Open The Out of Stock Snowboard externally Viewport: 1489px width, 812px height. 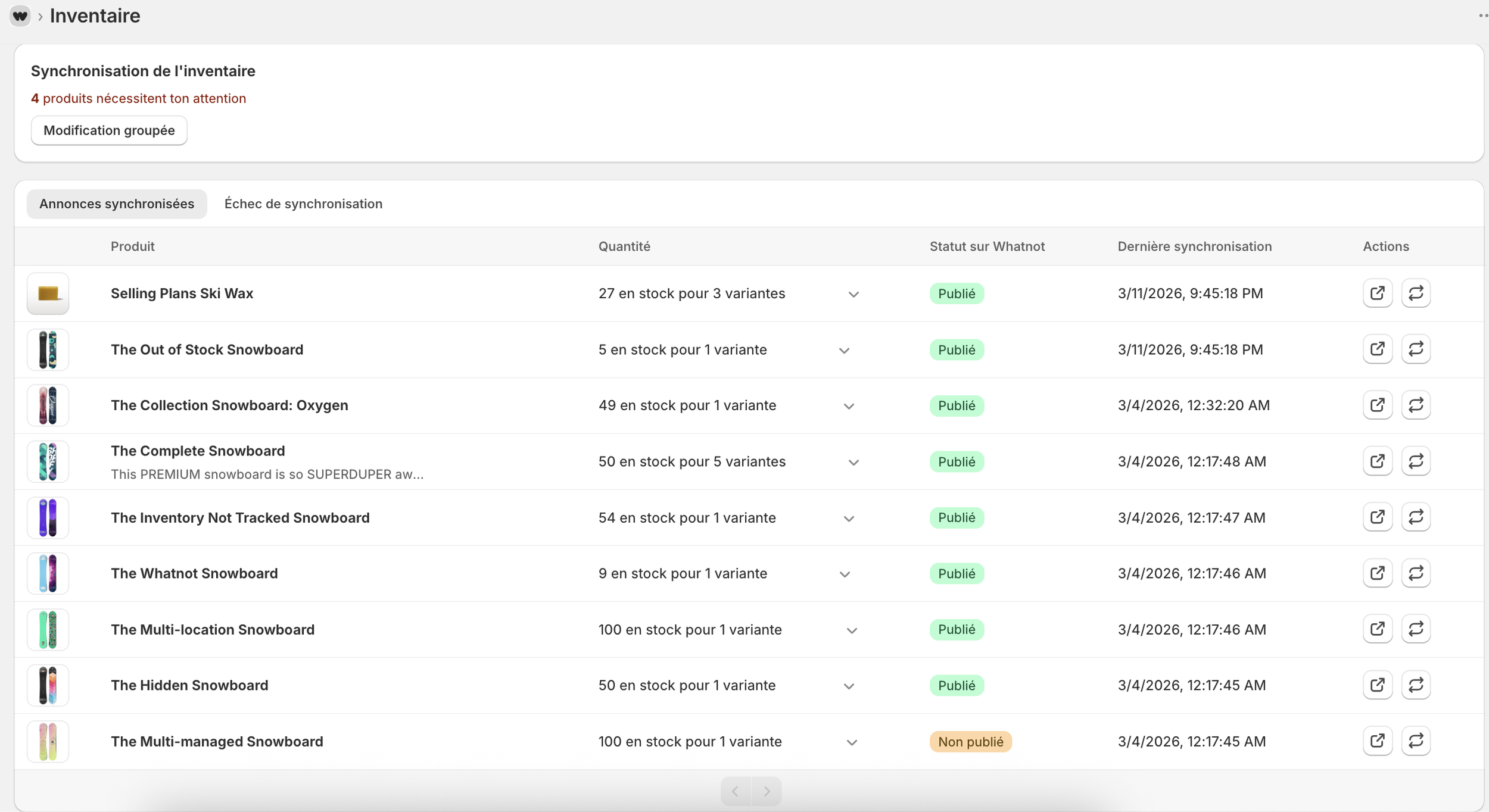pos(1377,349)
